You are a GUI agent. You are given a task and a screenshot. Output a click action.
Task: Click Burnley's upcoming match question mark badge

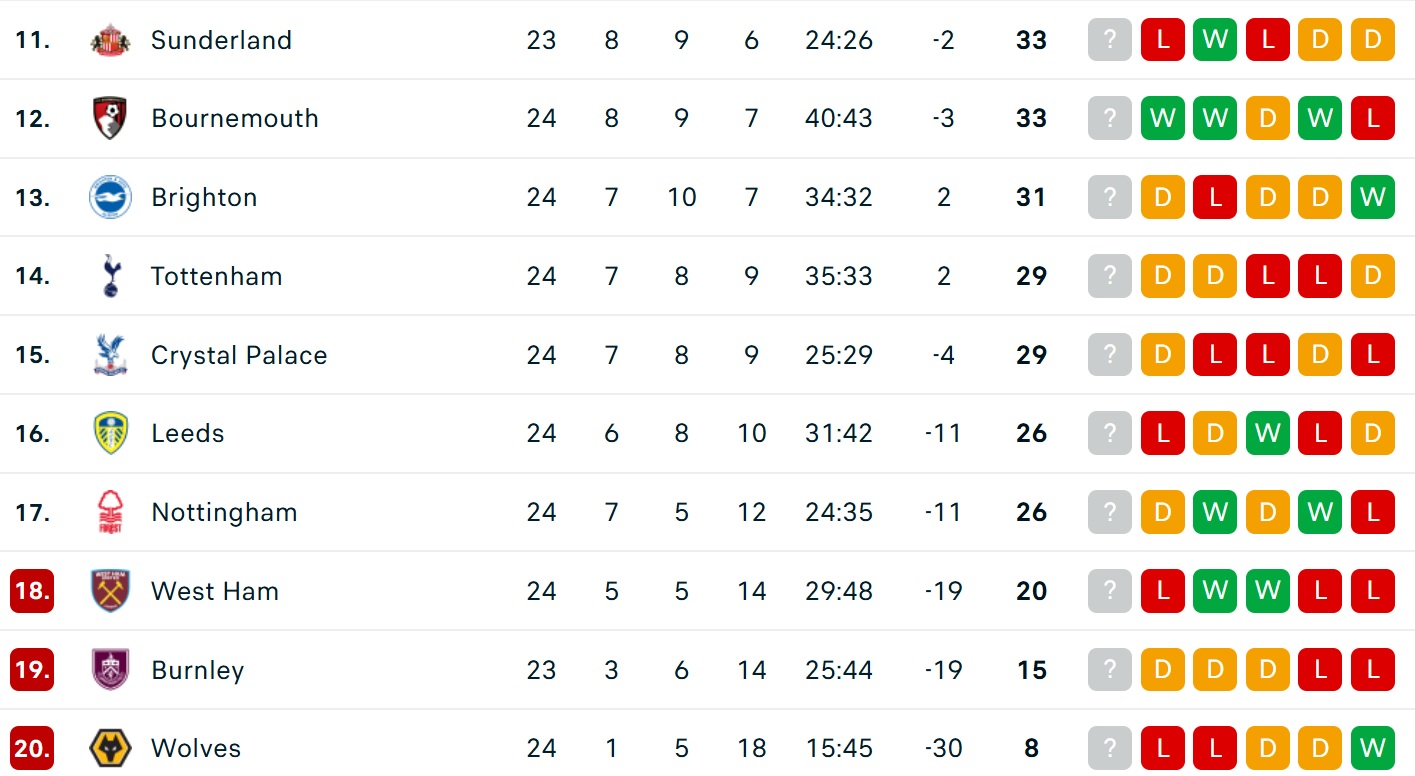(x=1109, y=670)
